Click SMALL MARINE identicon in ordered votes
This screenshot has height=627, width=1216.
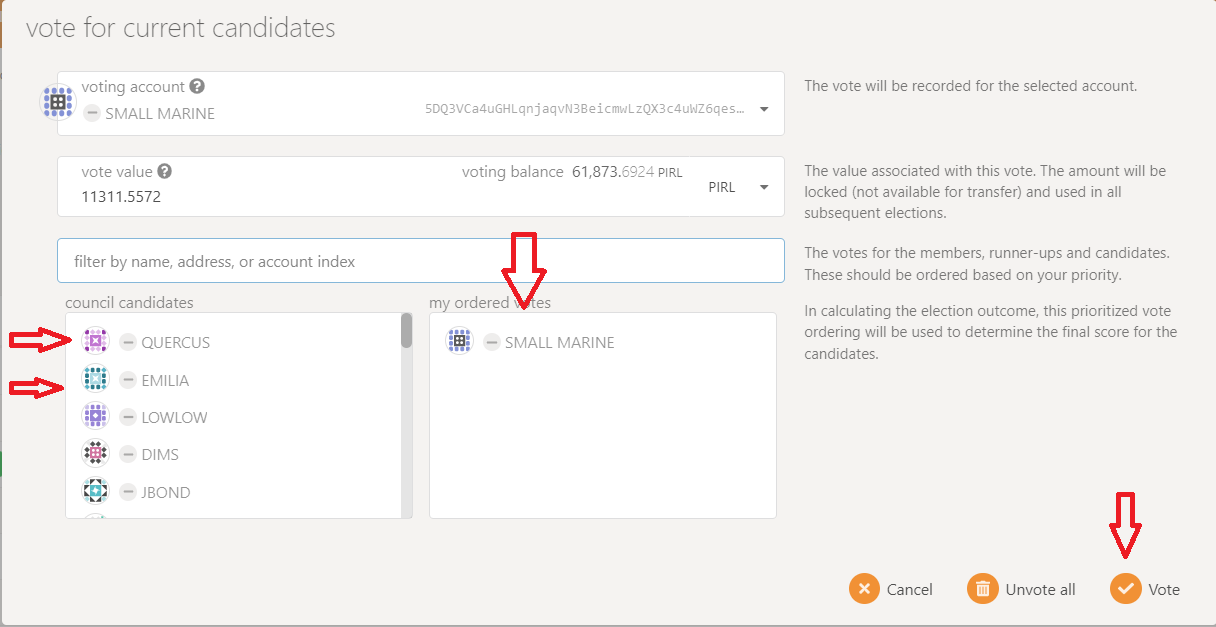459,342
